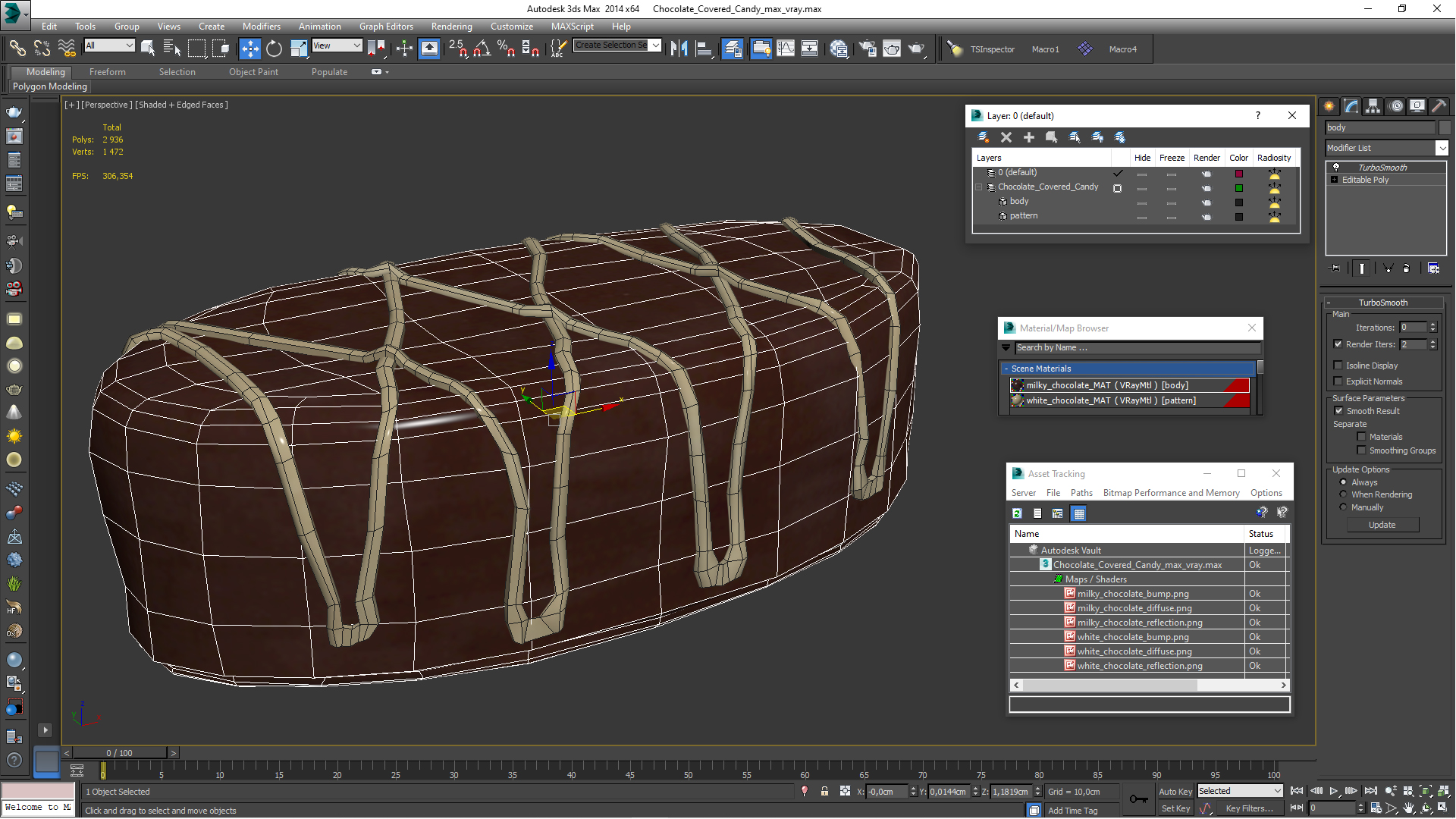Click the Macro4 toolbar button

[x=1122, y=49]
